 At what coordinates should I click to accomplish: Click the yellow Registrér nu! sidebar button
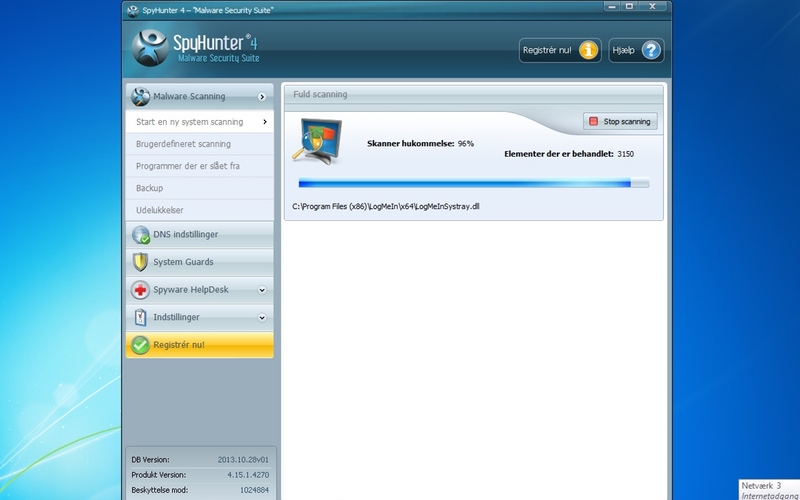(x=199, y=345)
